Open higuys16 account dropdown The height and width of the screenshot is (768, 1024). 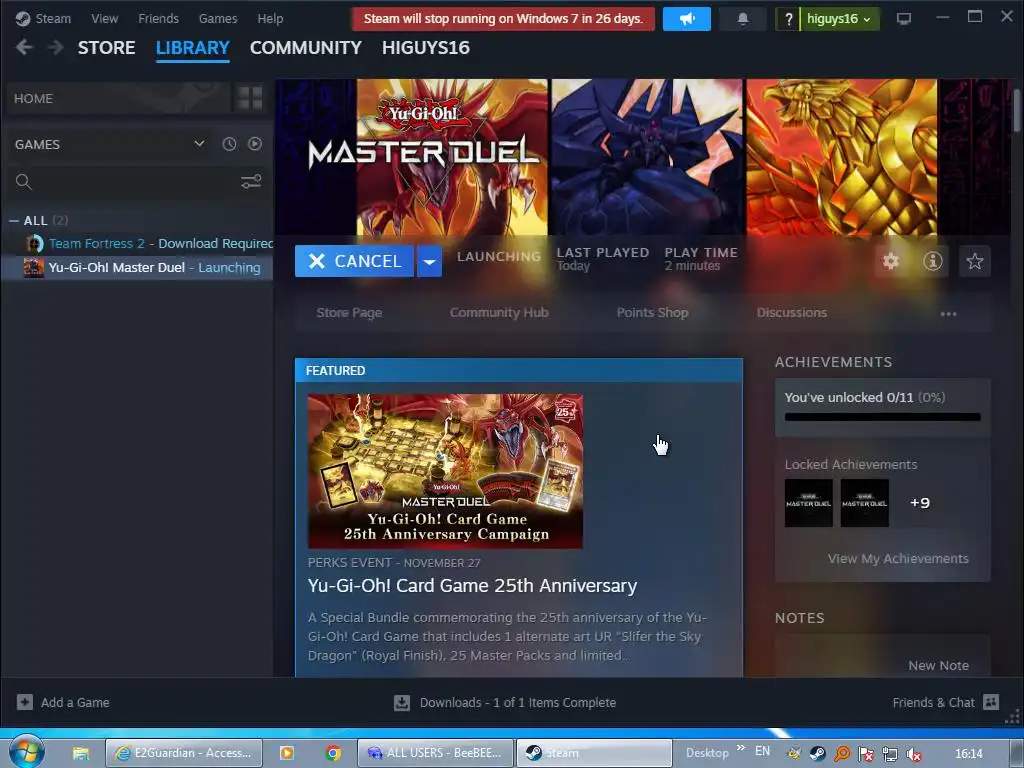coord(839,19)
